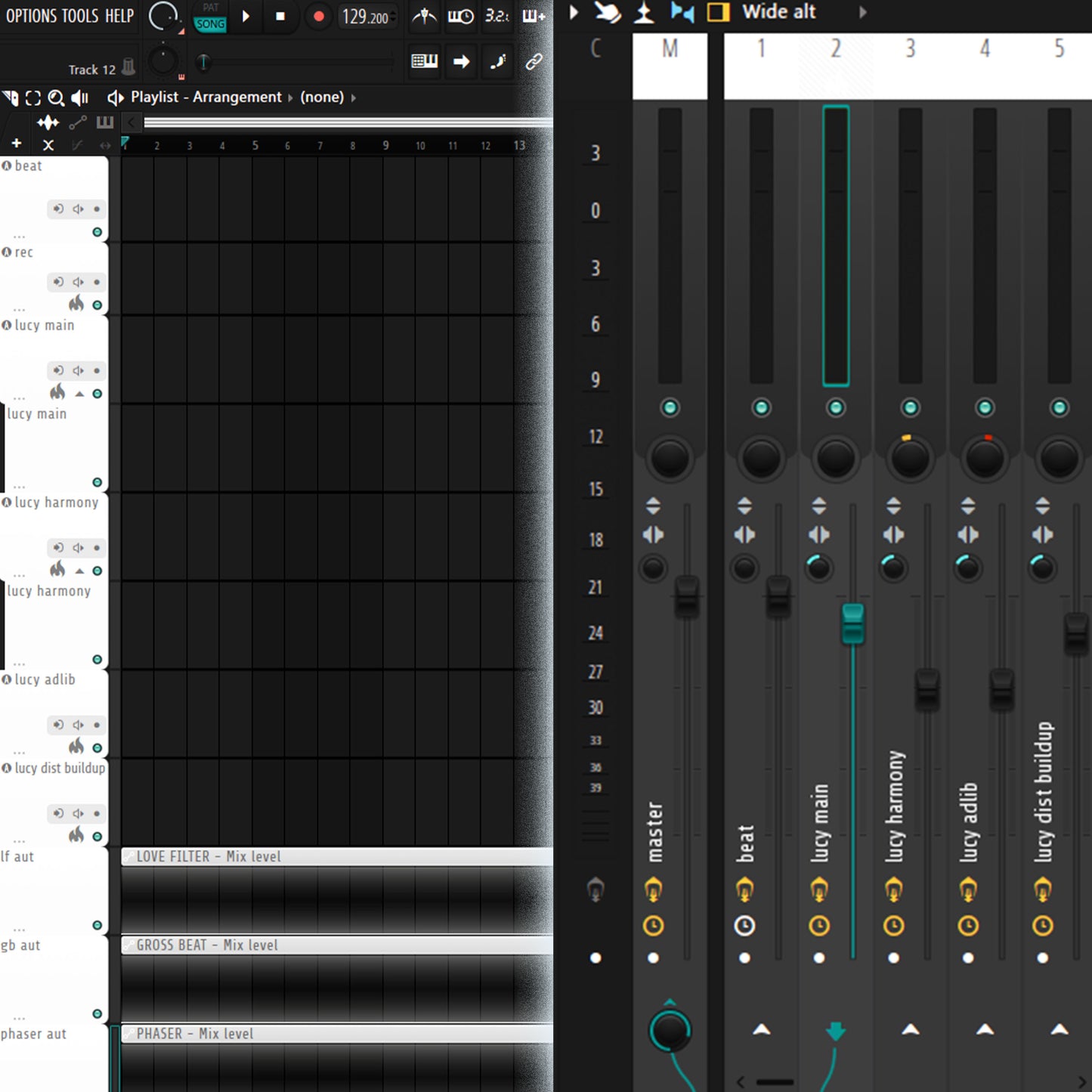Viewport: 1092px width, 1092px height.
Task: Select the audio clip focus waveform icon
Action: tap(48, 122)
